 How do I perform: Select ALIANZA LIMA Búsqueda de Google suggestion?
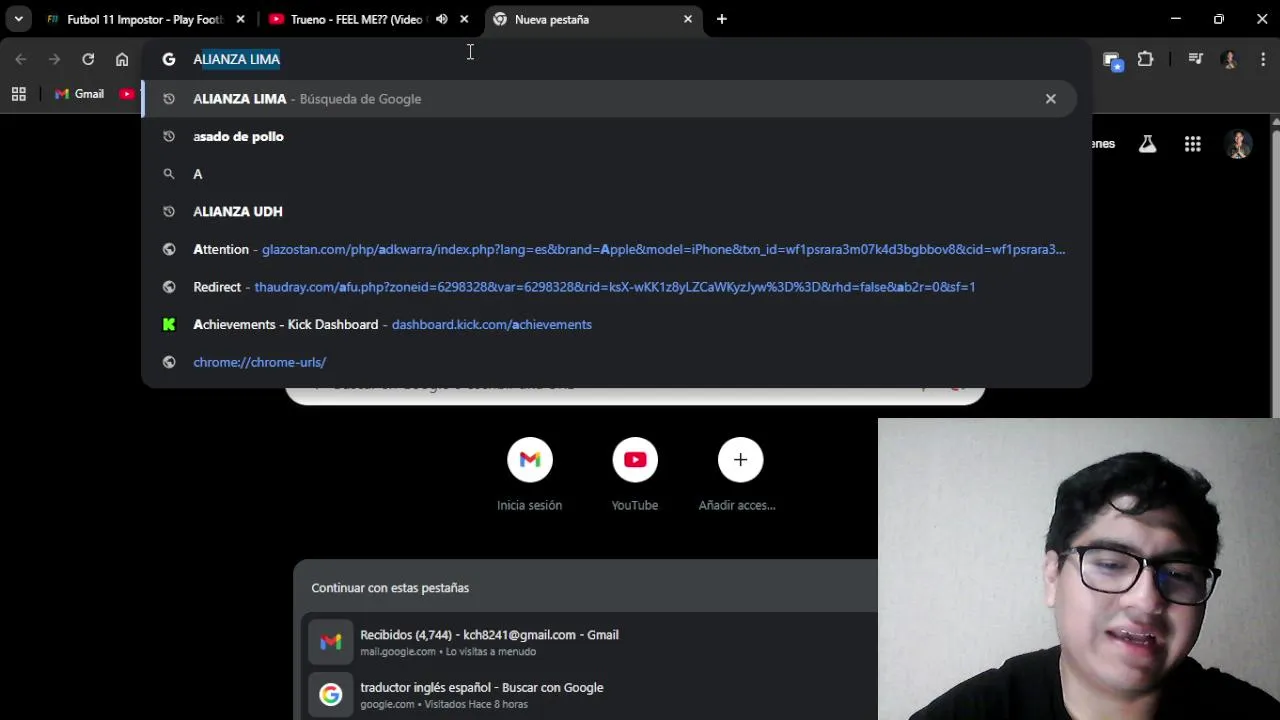[x=608, y=99]
